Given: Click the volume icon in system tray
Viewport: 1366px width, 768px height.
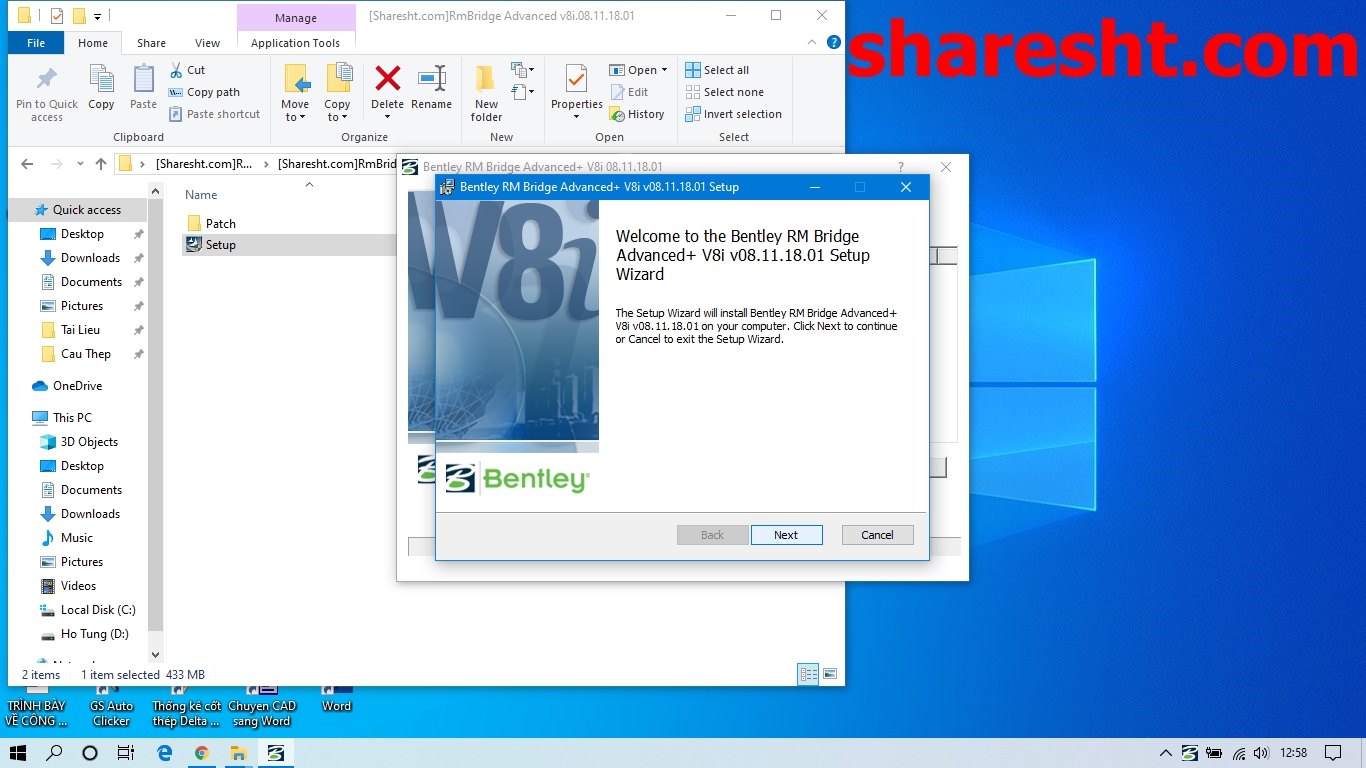Looking at the screenshot, I should click(x=1262, y=753).
